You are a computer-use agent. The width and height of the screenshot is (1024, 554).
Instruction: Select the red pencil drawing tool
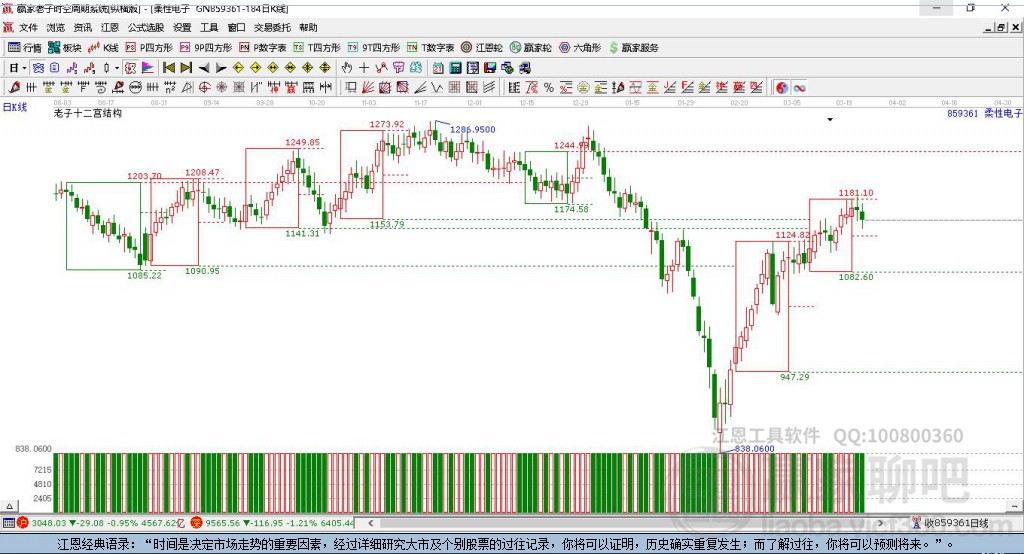click(14, 88)
